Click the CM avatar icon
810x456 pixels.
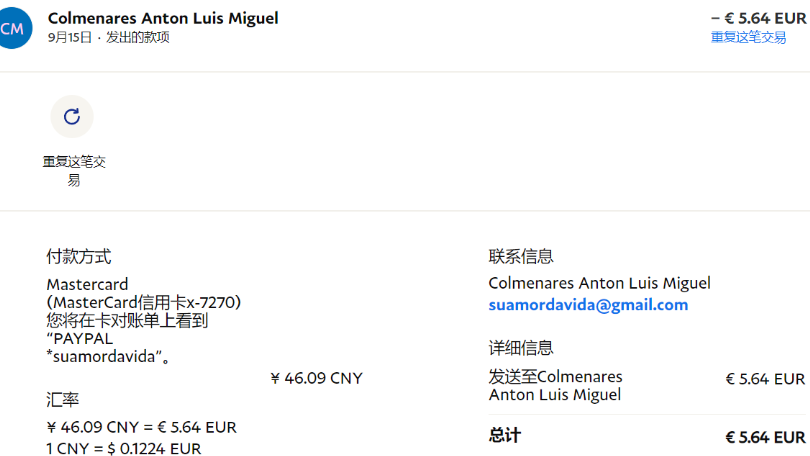12,28
